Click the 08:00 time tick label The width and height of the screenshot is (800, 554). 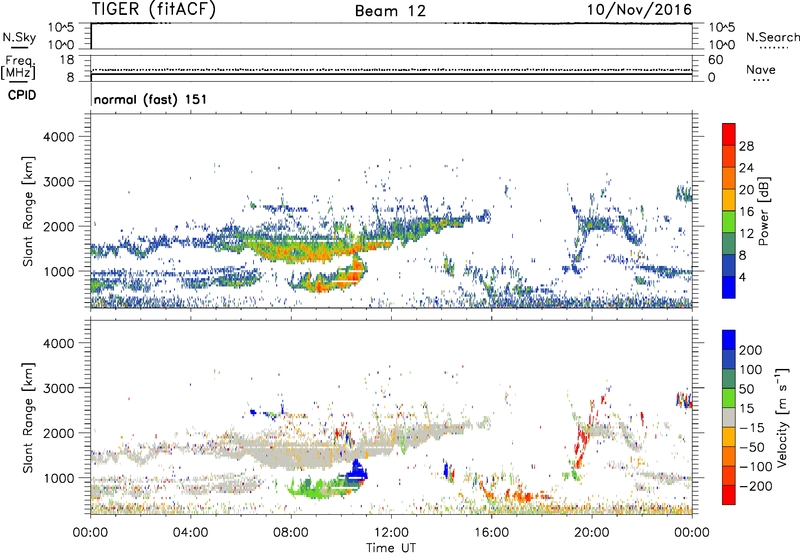point(291,533)
